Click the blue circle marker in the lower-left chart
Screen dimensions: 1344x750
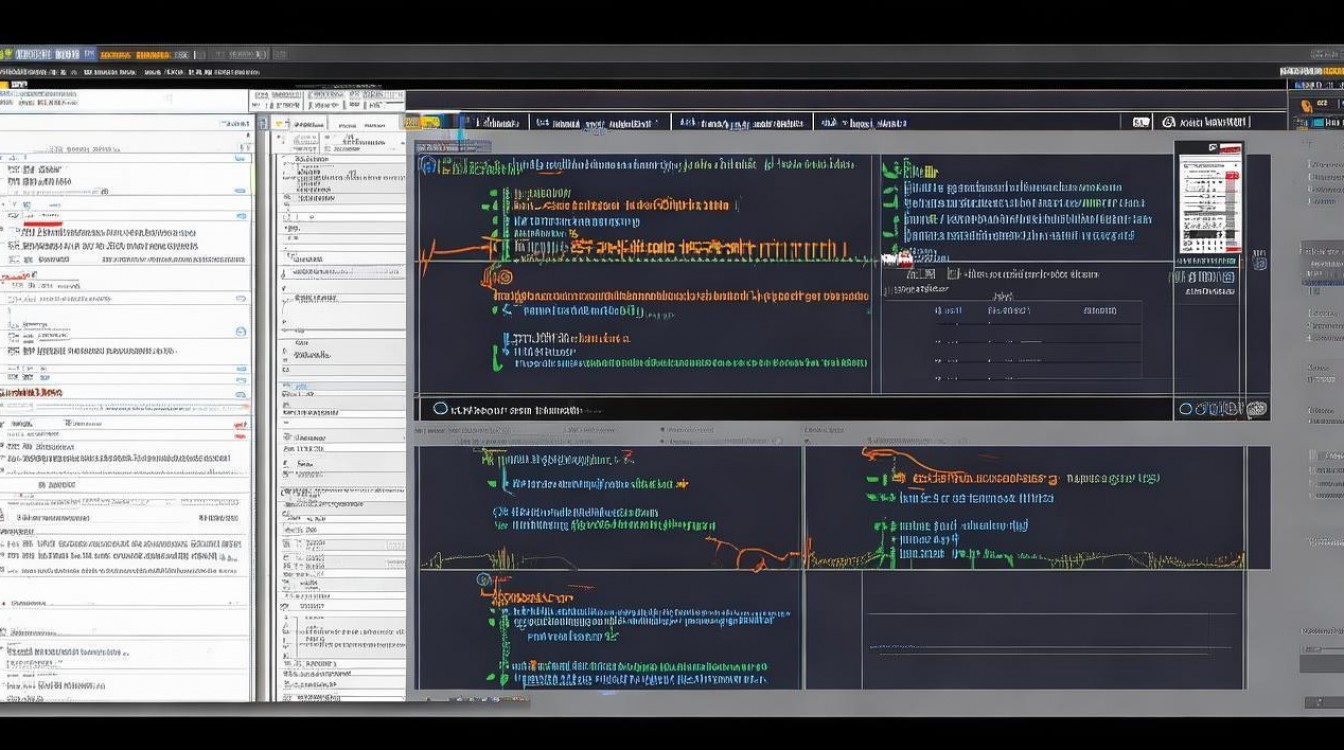(x=484, y=580)
